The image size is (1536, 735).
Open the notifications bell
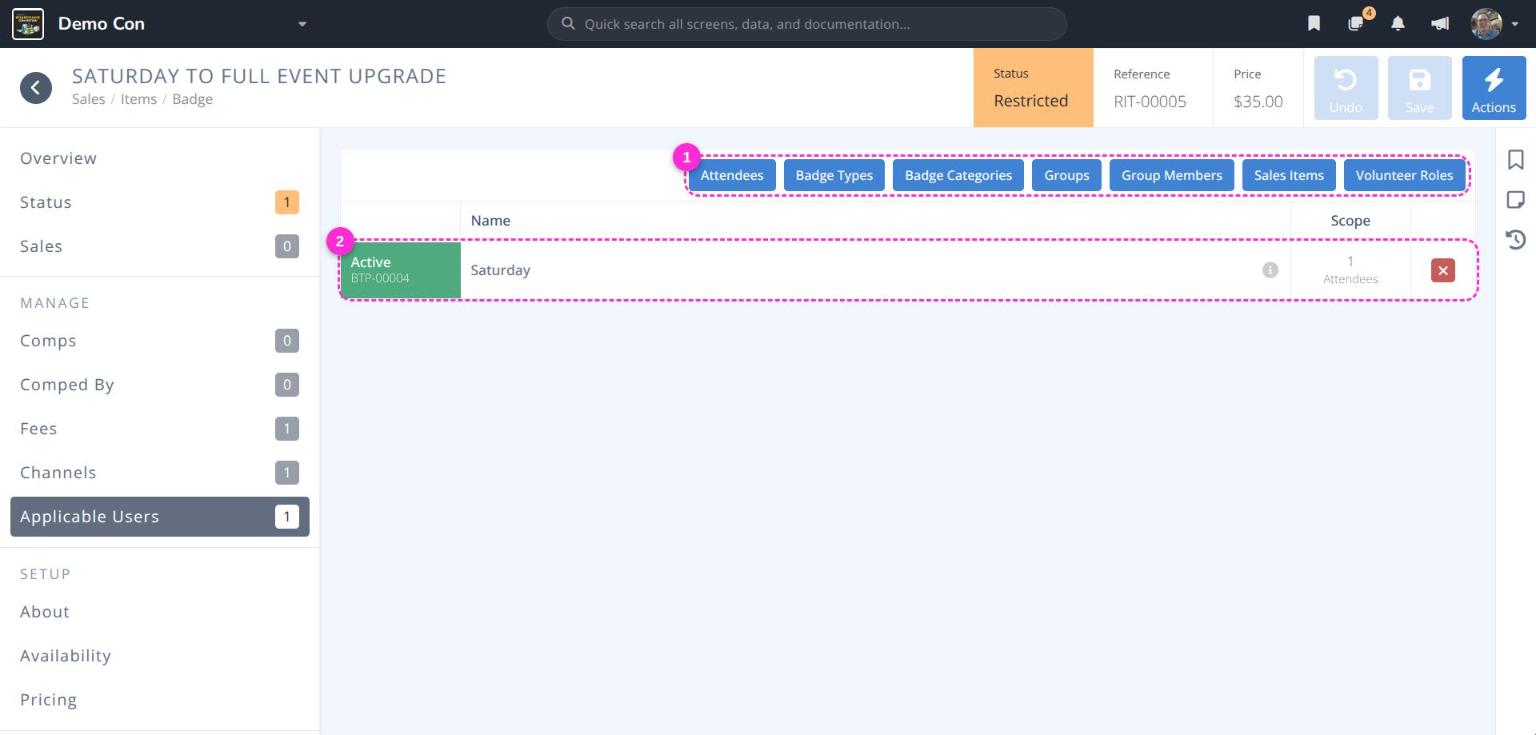point(1398,24)
